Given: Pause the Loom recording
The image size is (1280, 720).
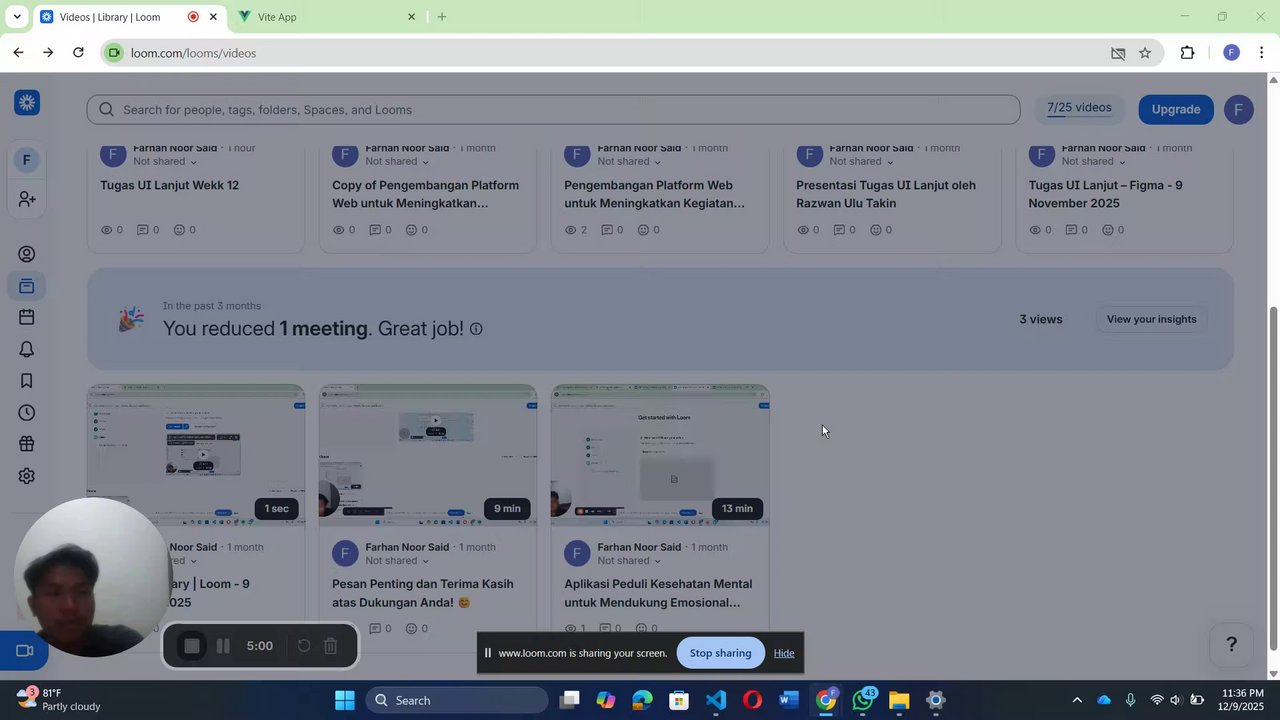Looking at the screenshot, I should pyautogui.click(x=223, y=646).
